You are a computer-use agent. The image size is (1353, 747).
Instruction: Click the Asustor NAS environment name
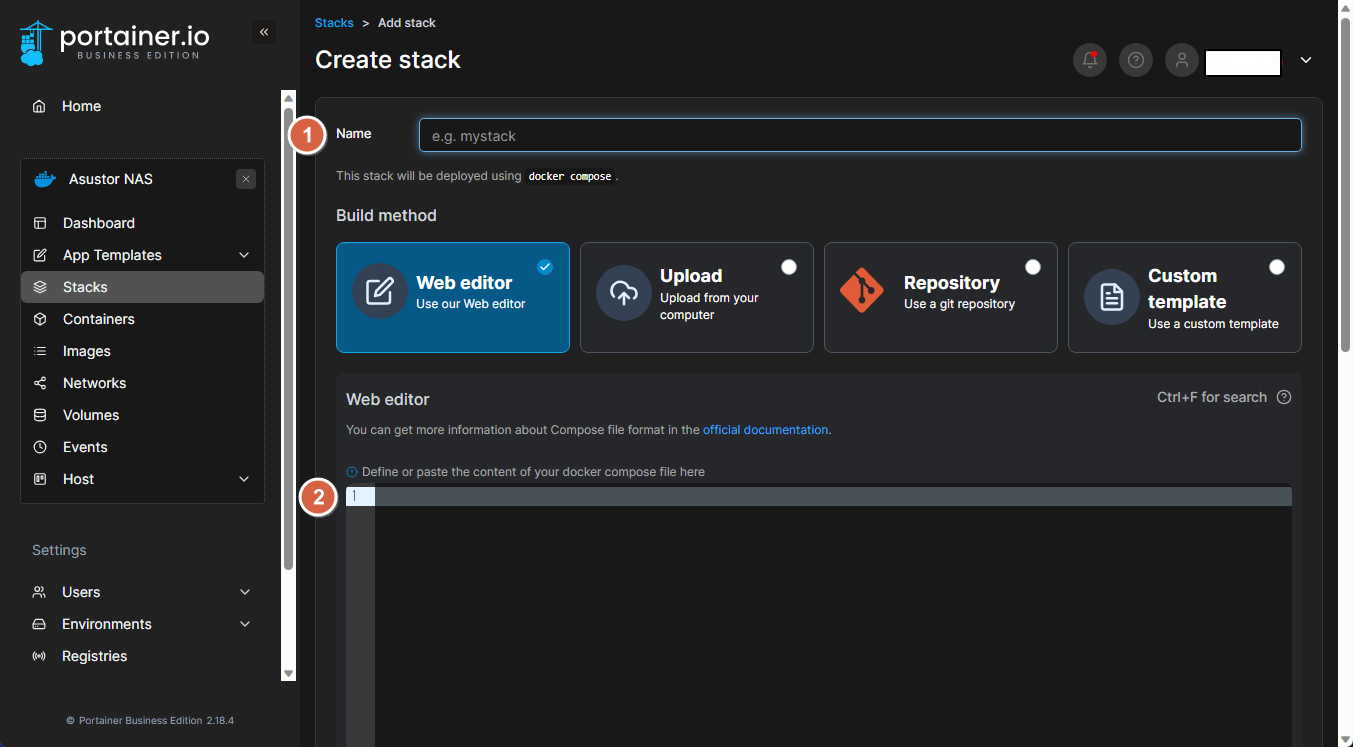click(x=111, y=179)
